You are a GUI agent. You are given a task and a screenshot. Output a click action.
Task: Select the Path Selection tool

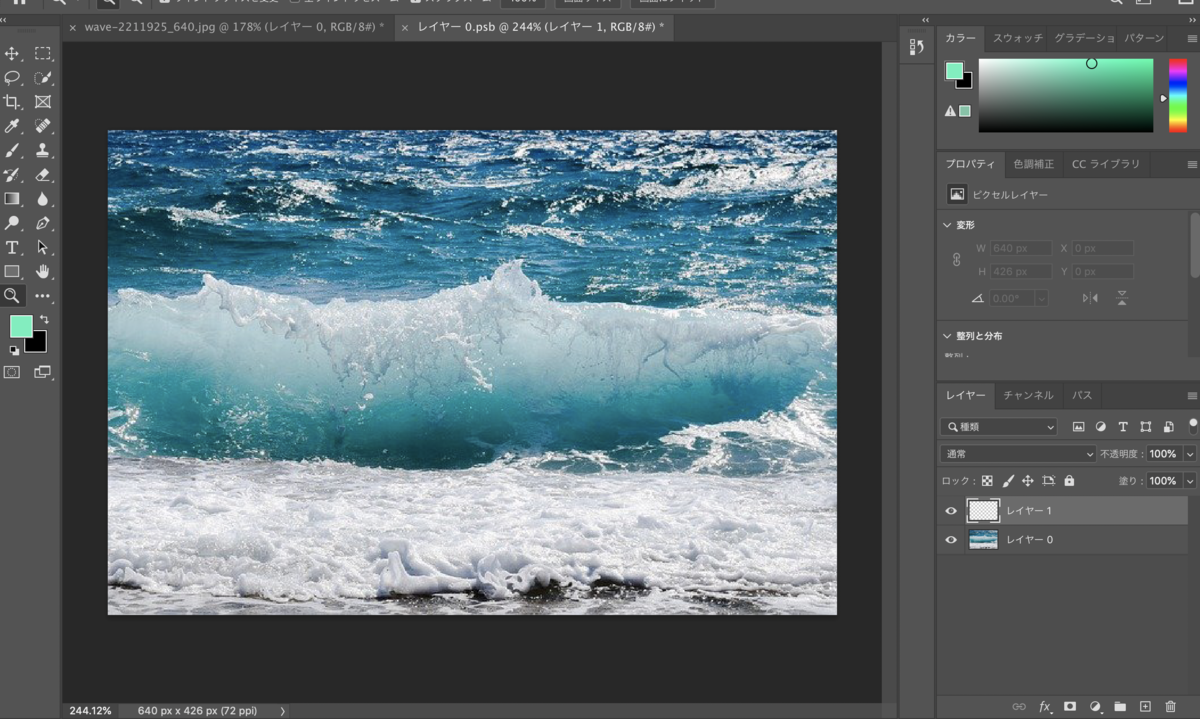(x=43, y=247)
